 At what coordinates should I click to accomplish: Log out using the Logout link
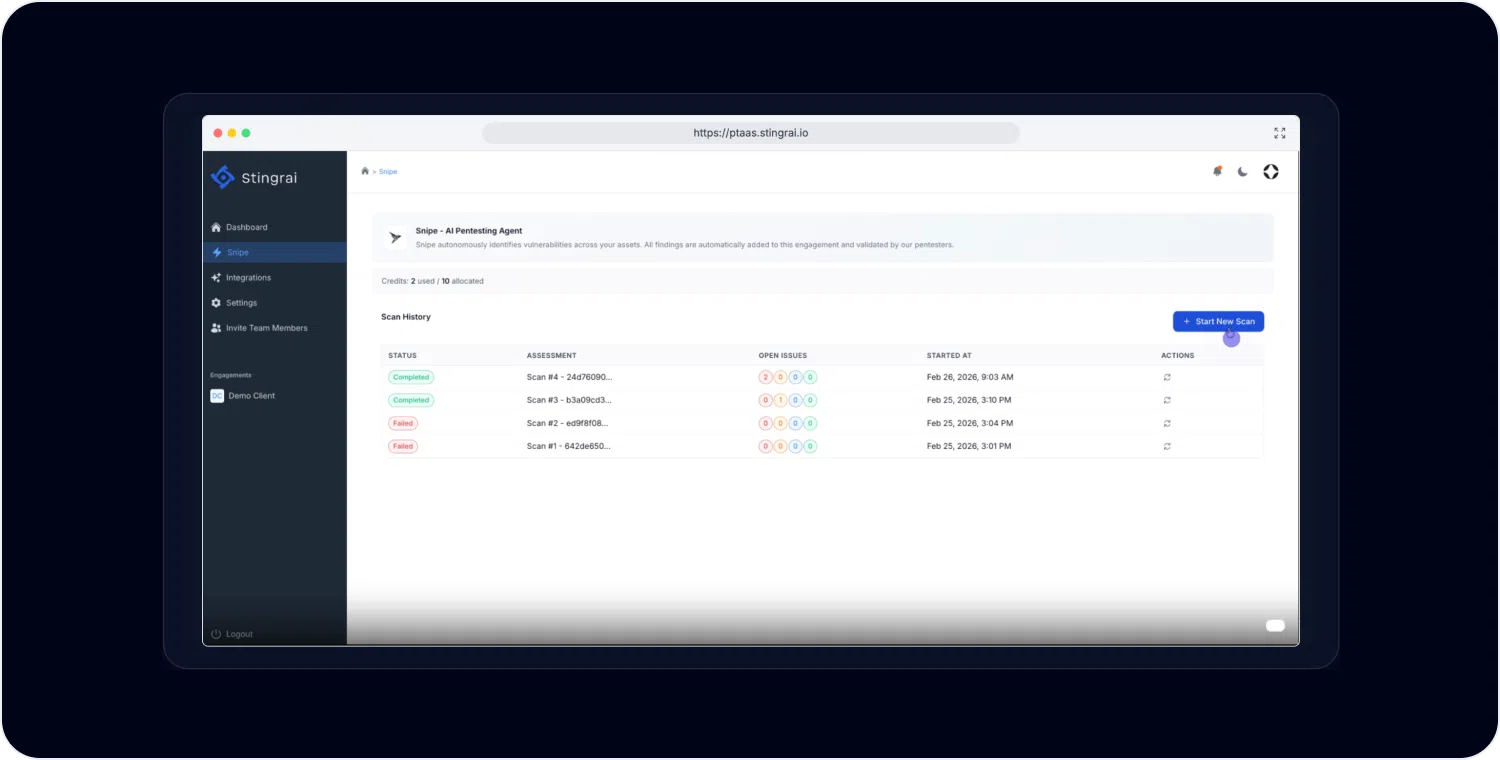238,634
